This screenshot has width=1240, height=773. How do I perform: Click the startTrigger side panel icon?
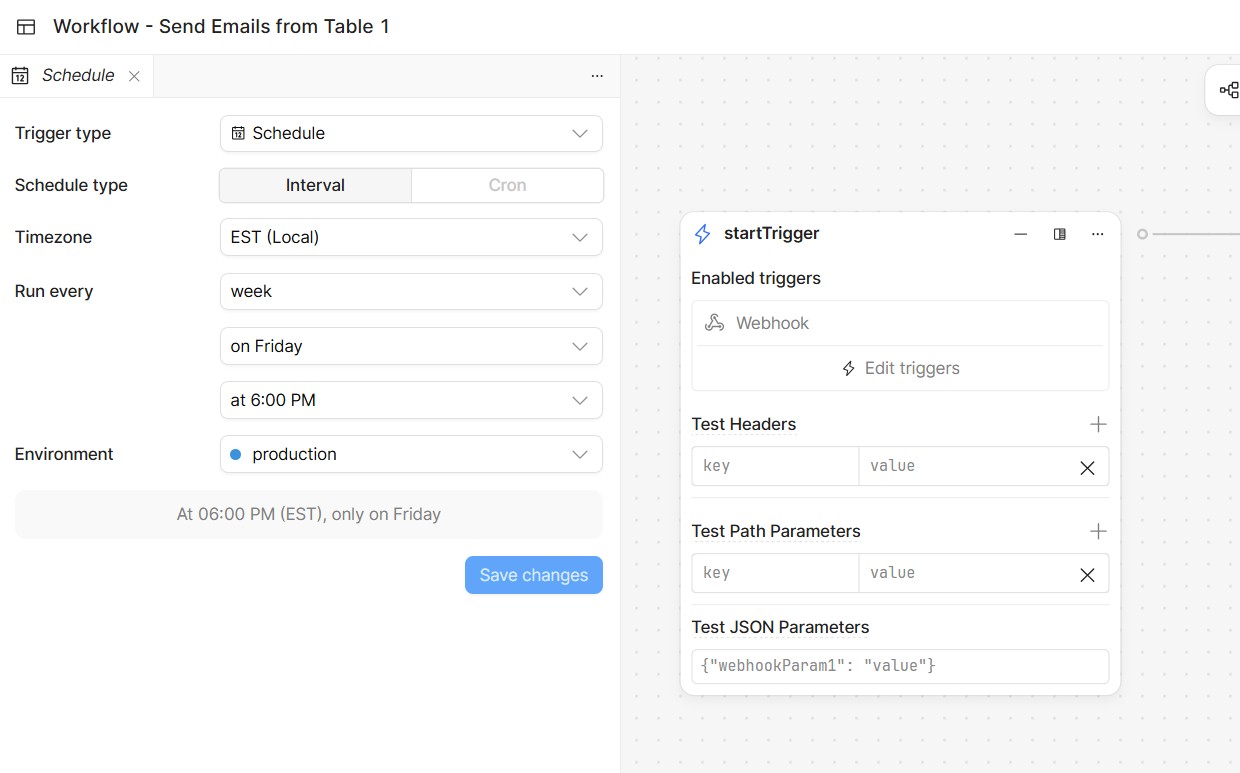pos(1059,234)
